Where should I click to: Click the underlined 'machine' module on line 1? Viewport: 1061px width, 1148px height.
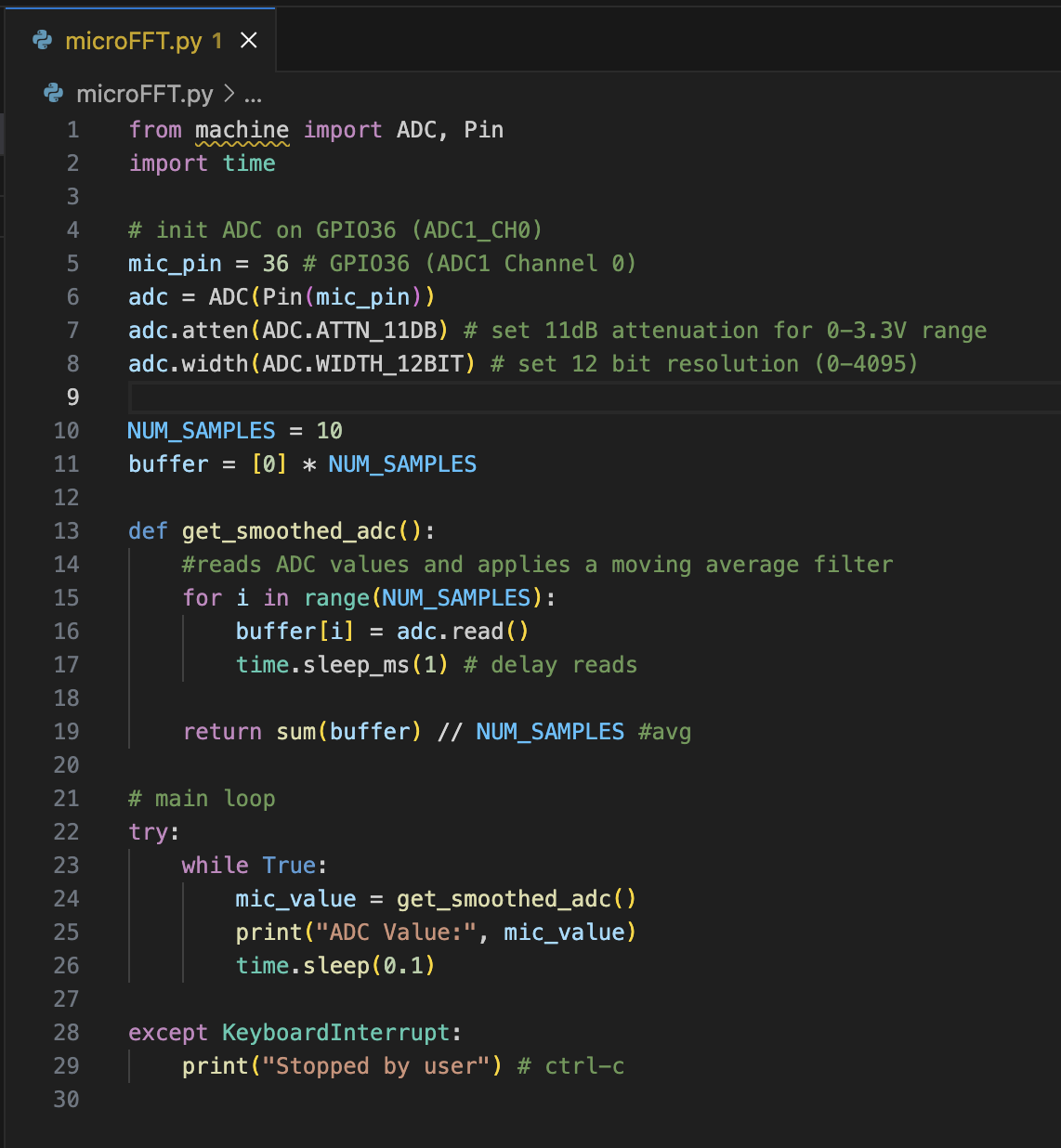point(242,130)
